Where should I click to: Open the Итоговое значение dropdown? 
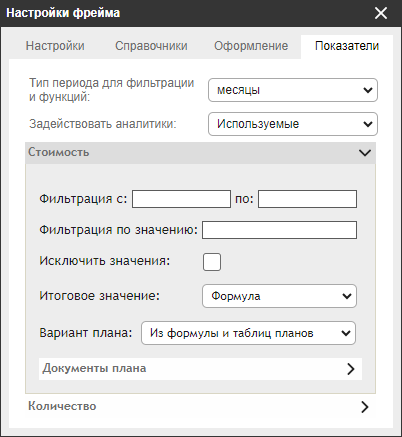pos(279,296)
